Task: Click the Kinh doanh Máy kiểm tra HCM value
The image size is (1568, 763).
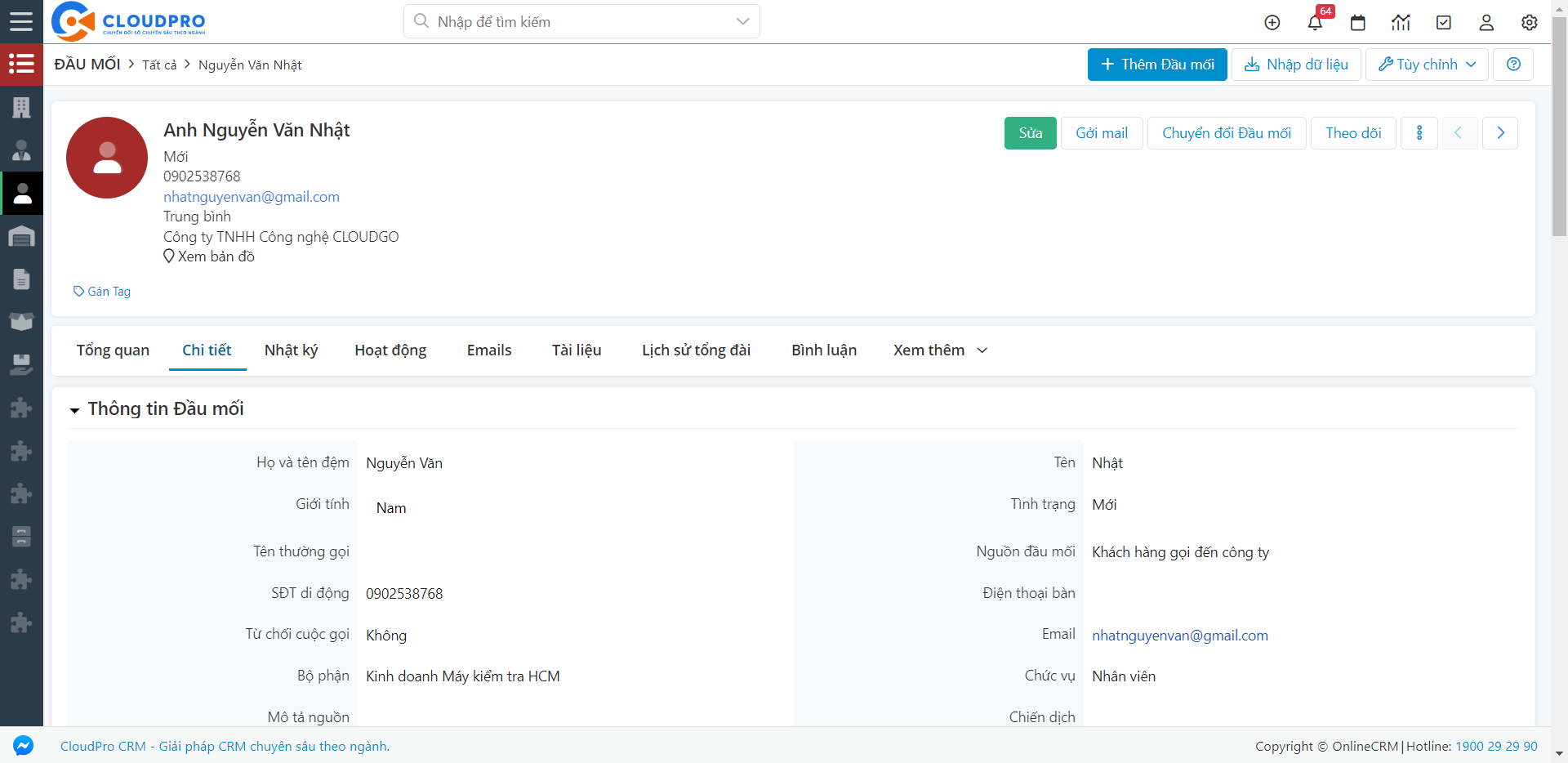Action: [x=463, y=676]
